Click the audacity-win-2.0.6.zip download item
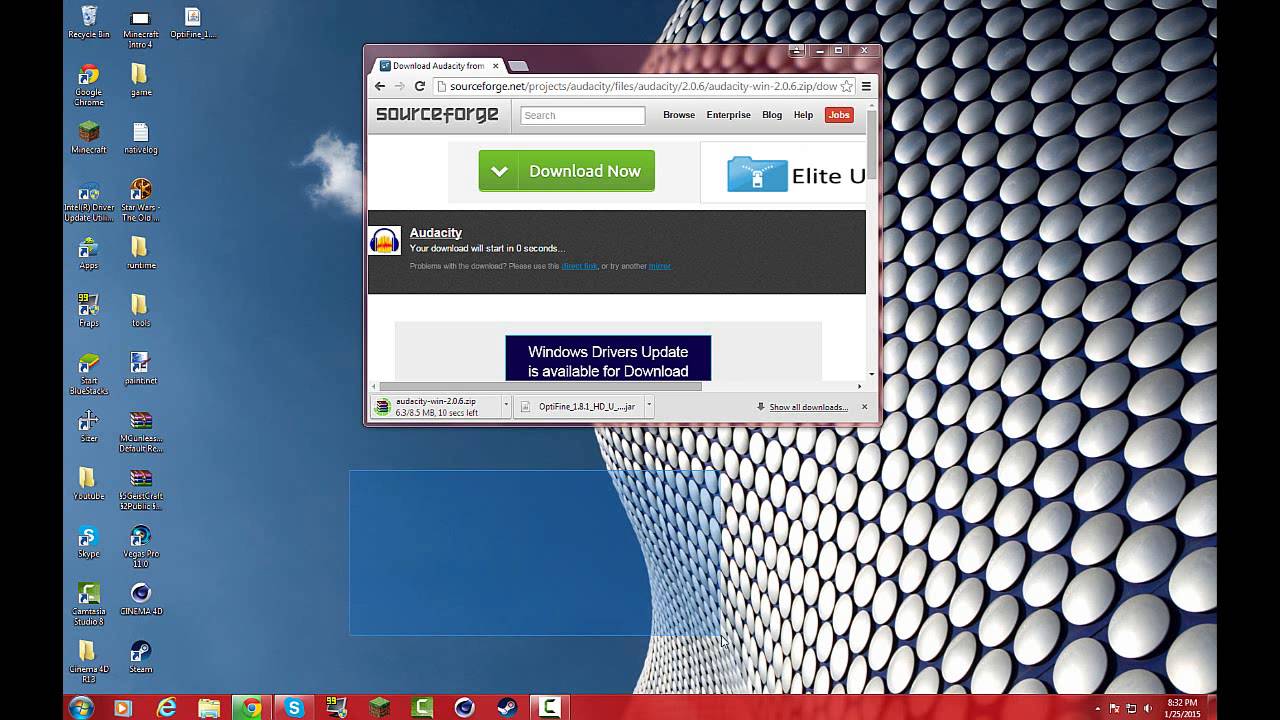 pyautogui.click(x=436, y=406)
